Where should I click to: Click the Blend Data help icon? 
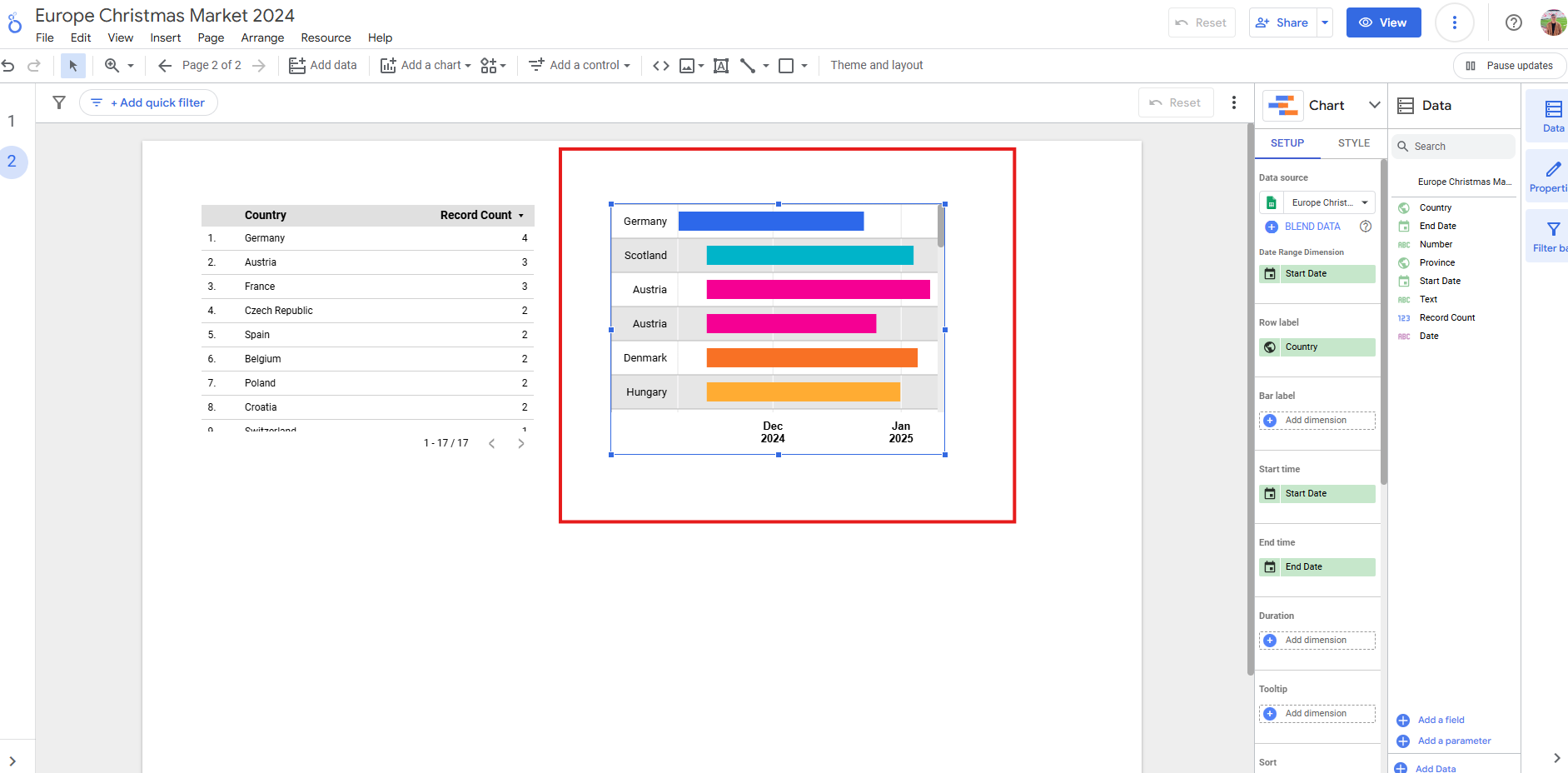point(1366,227)
